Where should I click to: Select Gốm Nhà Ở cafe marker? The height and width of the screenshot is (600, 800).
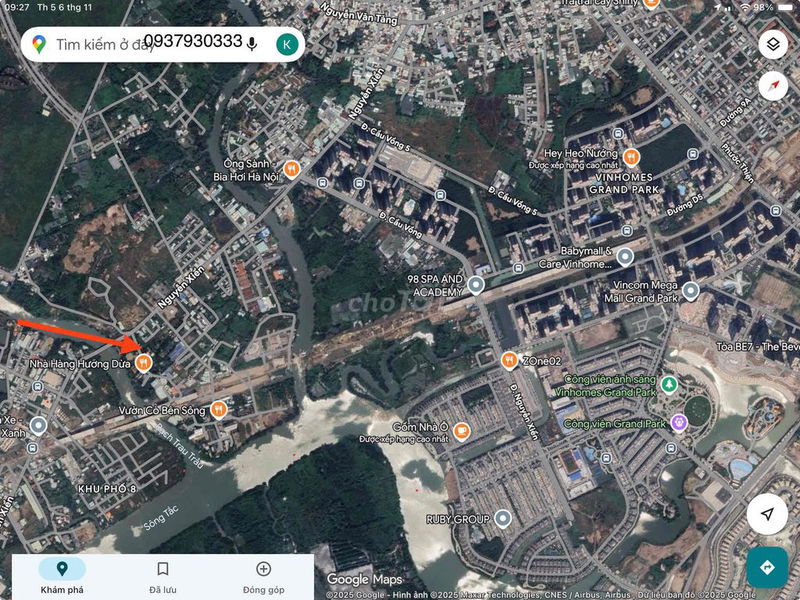click(461, 431)
